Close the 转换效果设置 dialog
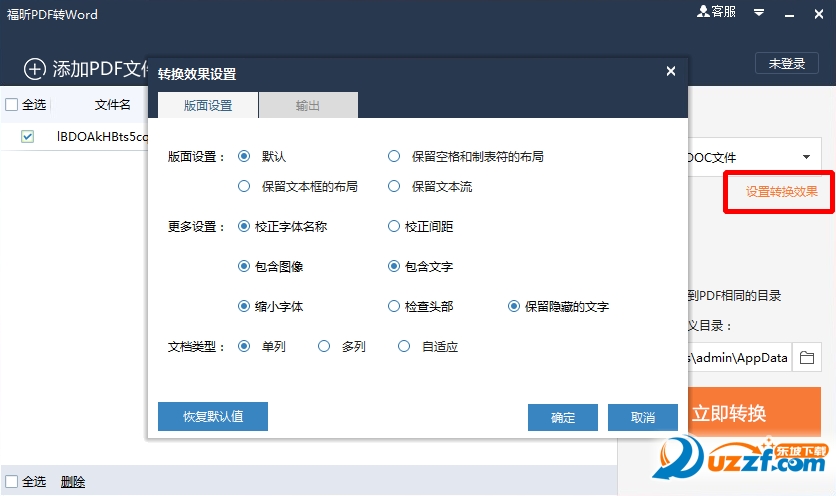 (671, 71)
